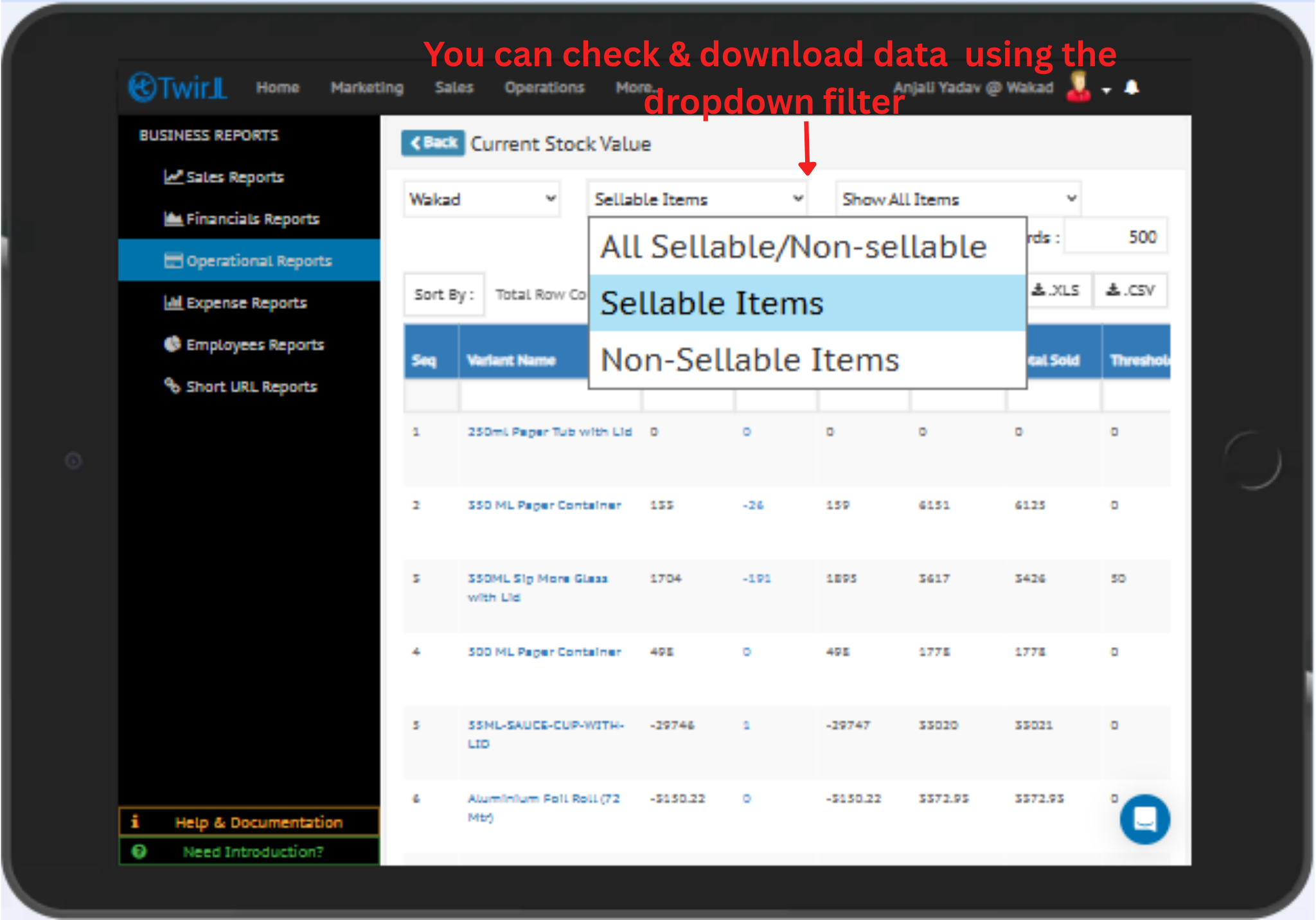Open 350 ML Paper Container link
1316x920 pixels.
point(544,505)
